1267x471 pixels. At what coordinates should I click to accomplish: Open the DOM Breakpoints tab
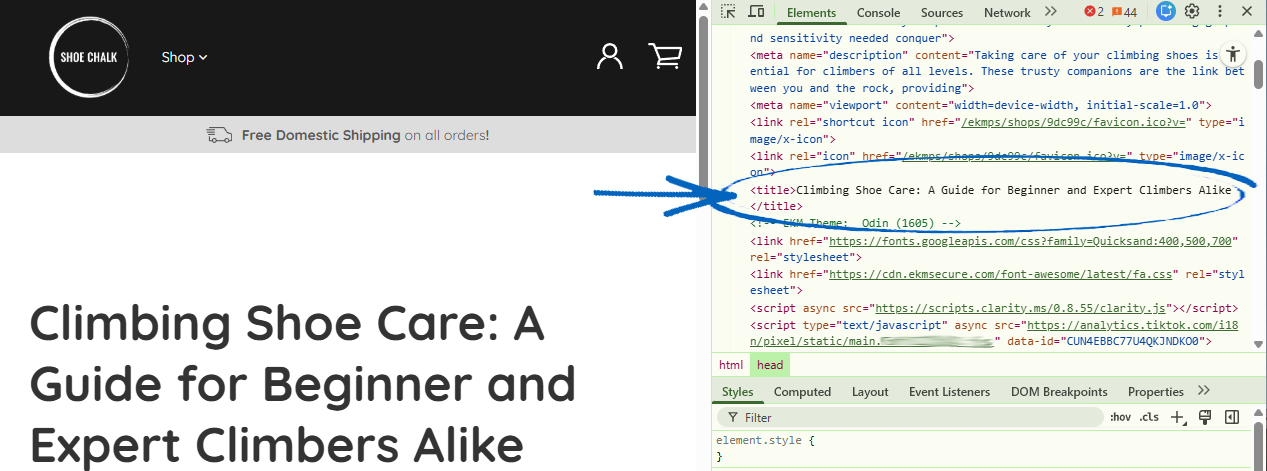point(1059,392)
